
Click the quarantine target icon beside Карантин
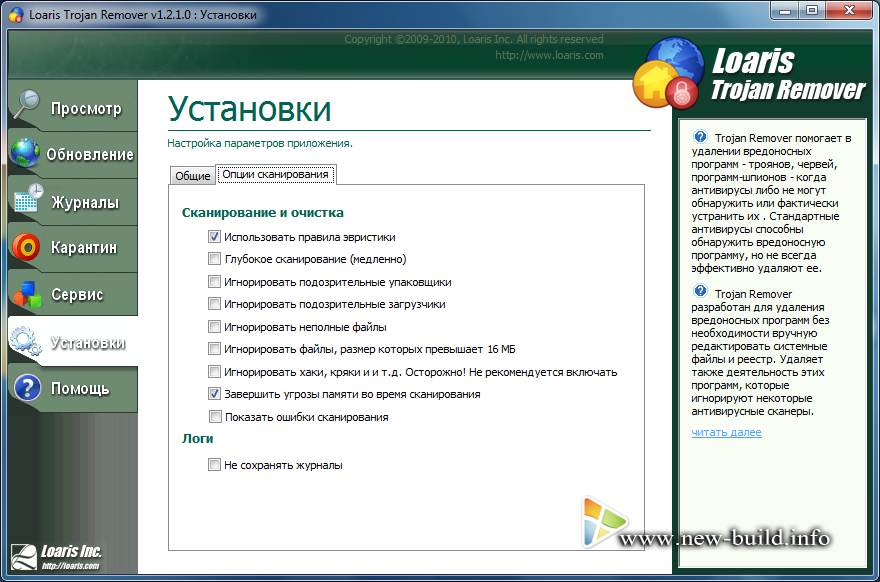point(26,247)
